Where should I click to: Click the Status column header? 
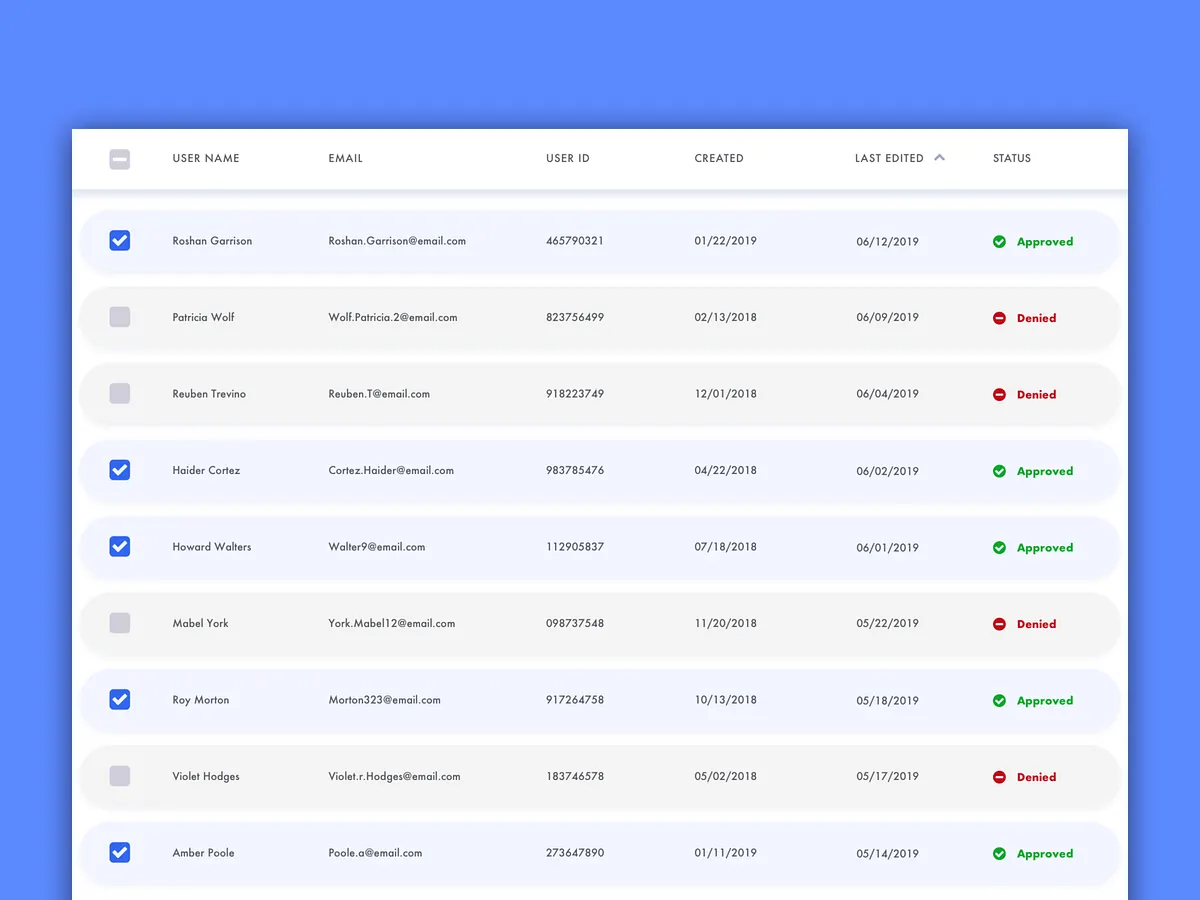(1012, 158)
